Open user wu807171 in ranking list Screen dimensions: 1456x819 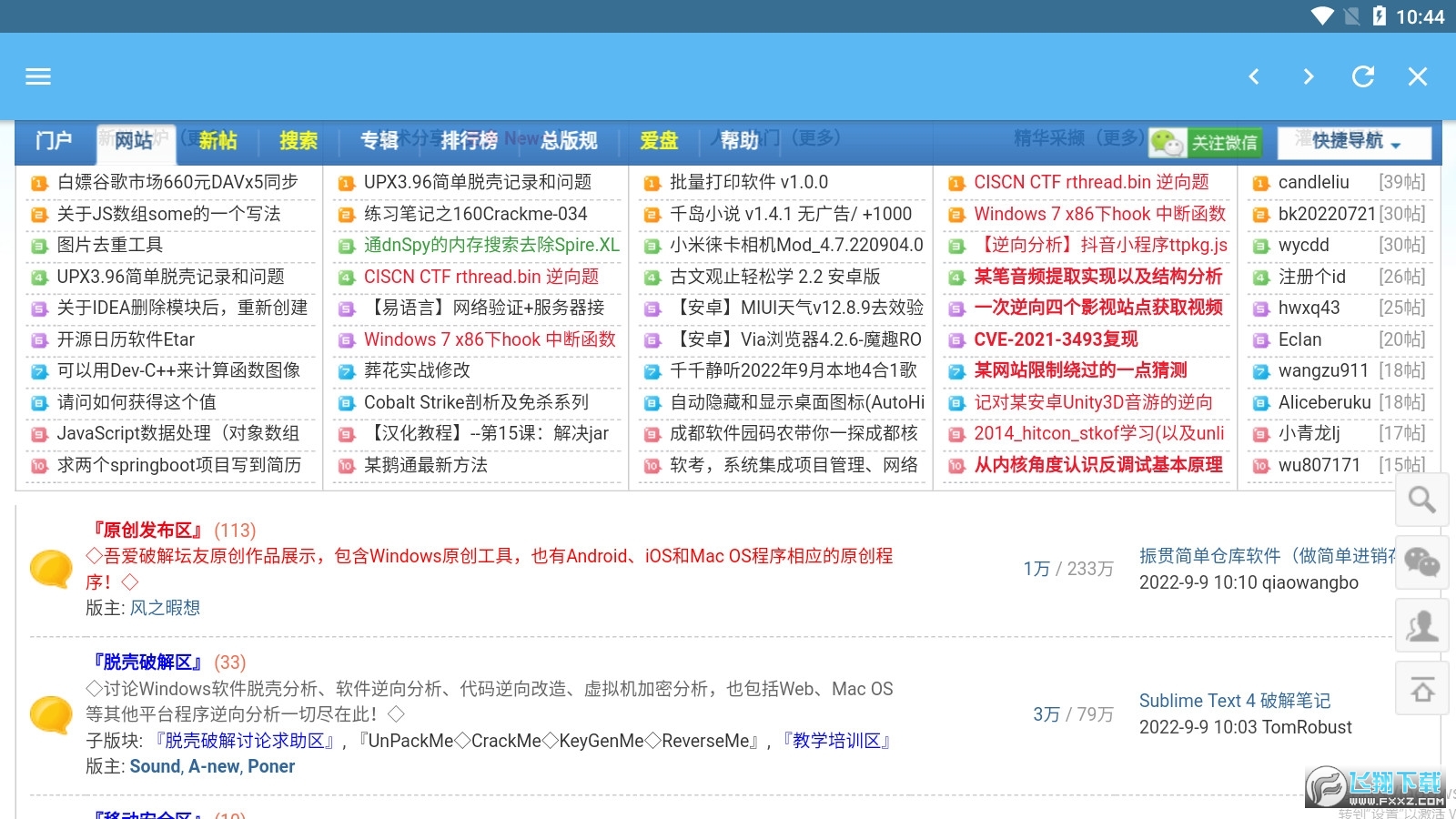point(1319,465)
